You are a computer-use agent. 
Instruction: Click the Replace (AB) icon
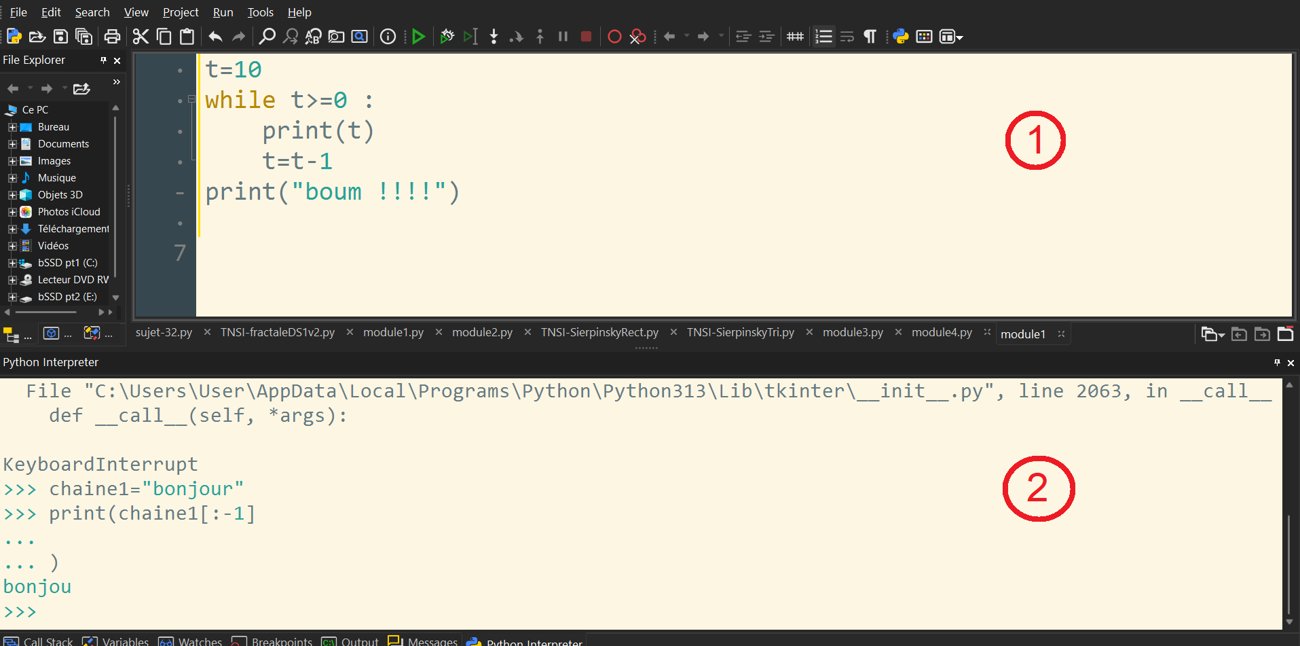(x=313, y=36)
